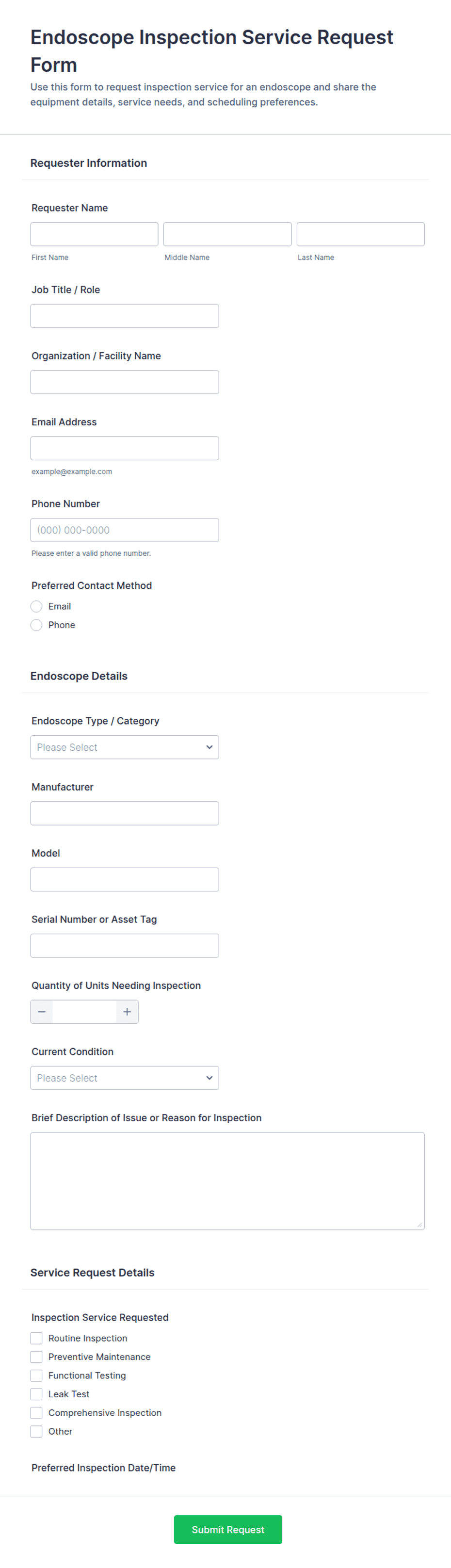Focus the First Name field

[95, 234]
